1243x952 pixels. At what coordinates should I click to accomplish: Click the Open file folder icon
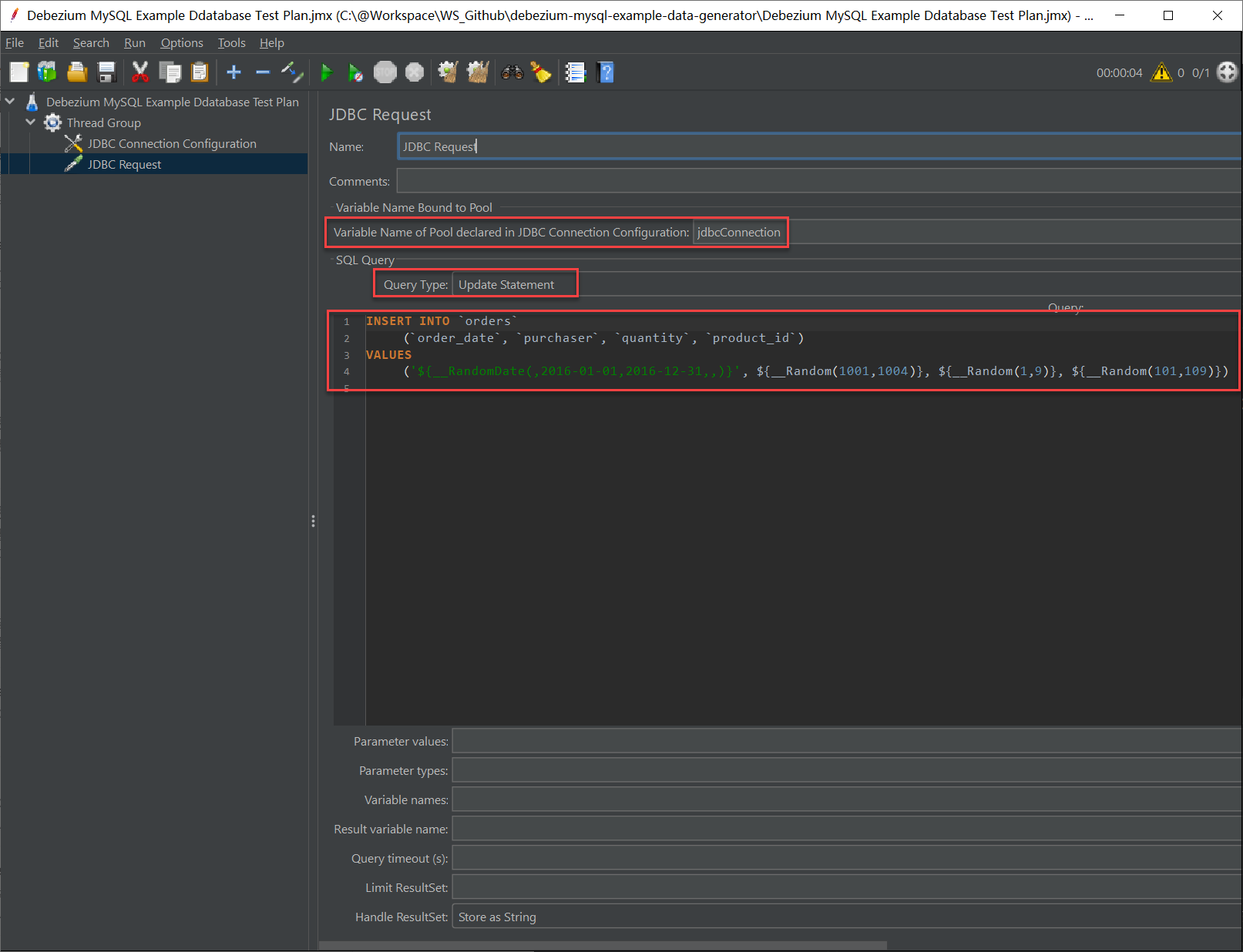click(77, 72)
